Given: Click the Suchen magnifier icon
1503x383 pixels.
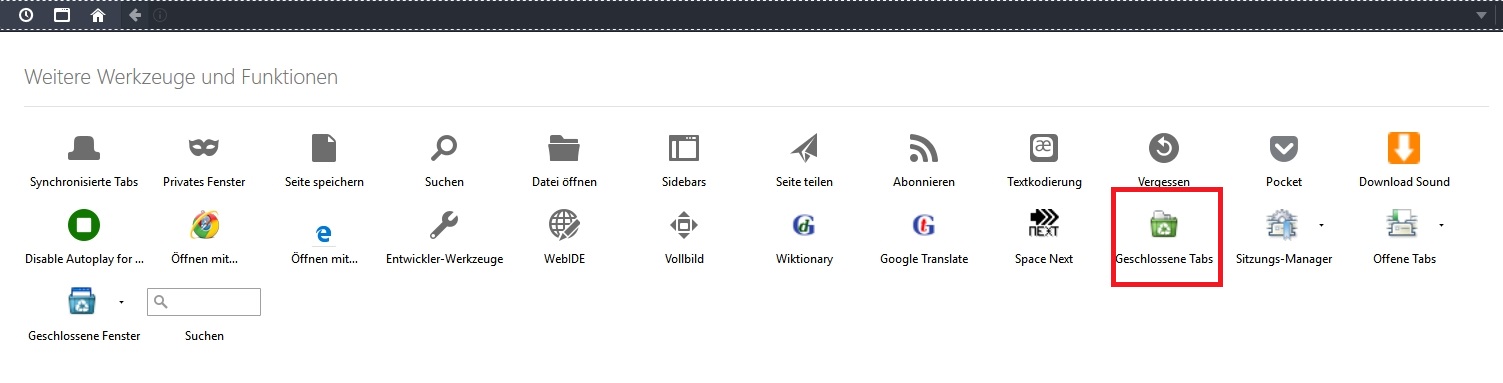Looking at the screenshot, I should tap(443, 148).
